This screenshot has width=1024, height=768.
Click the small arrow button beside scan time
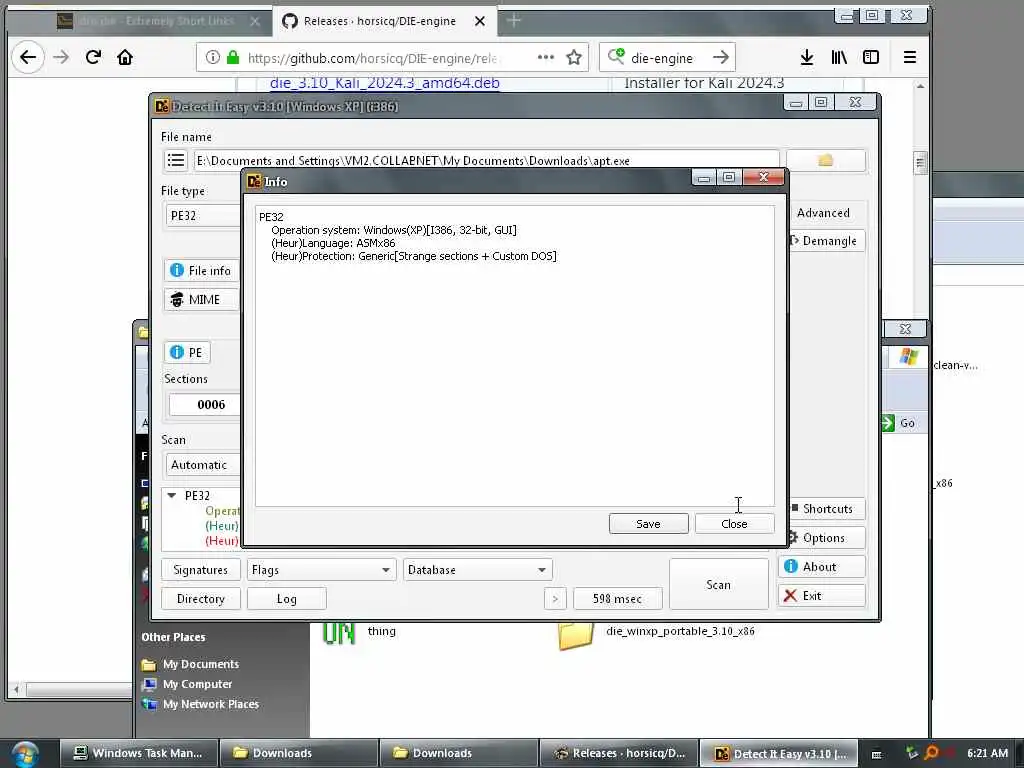tap(555, 598)
